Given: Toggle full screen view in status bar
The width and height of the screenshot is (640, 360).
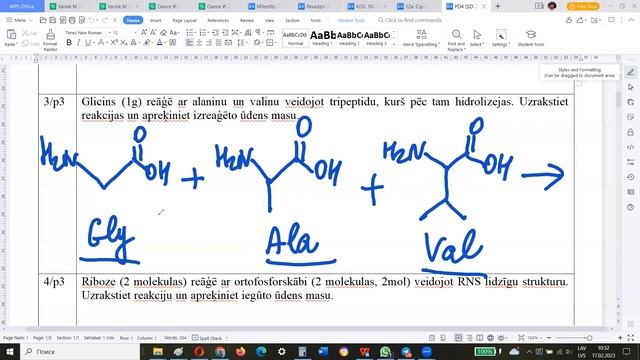Looking at the screenshot, I should click(631, 338).
